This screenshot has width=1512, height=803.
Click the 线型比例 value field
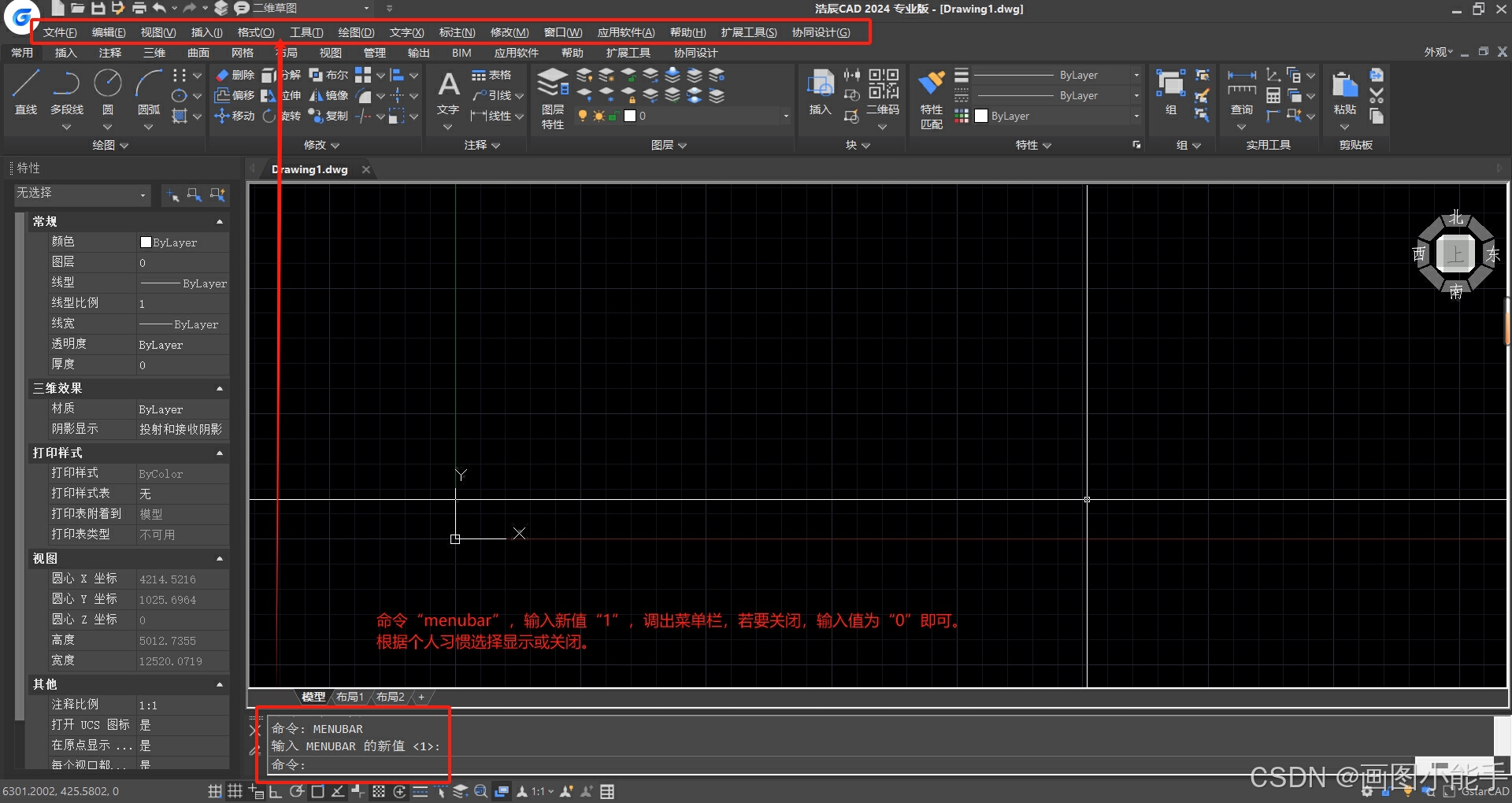(183, 304)
